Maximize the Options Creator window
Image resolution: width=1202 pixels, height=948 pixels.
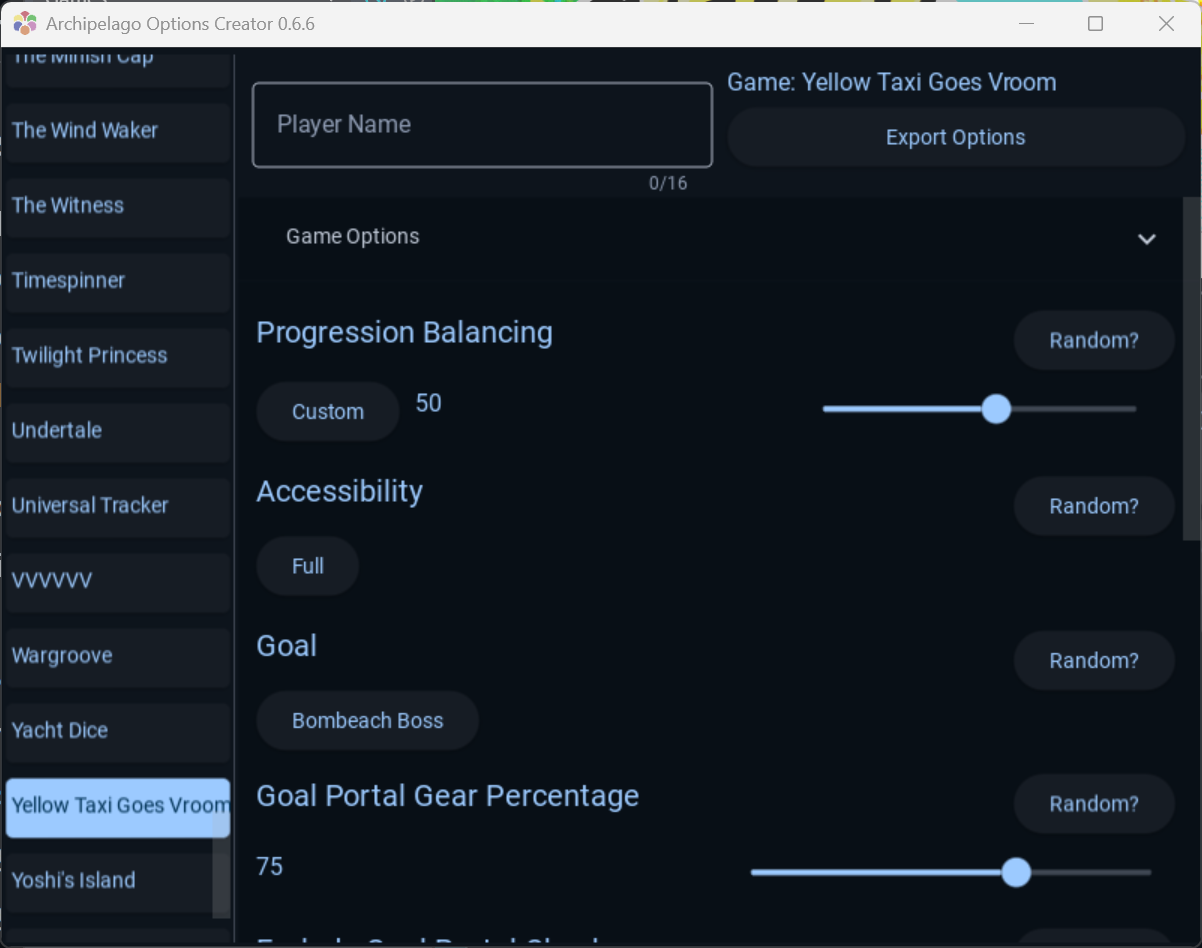1096,23
